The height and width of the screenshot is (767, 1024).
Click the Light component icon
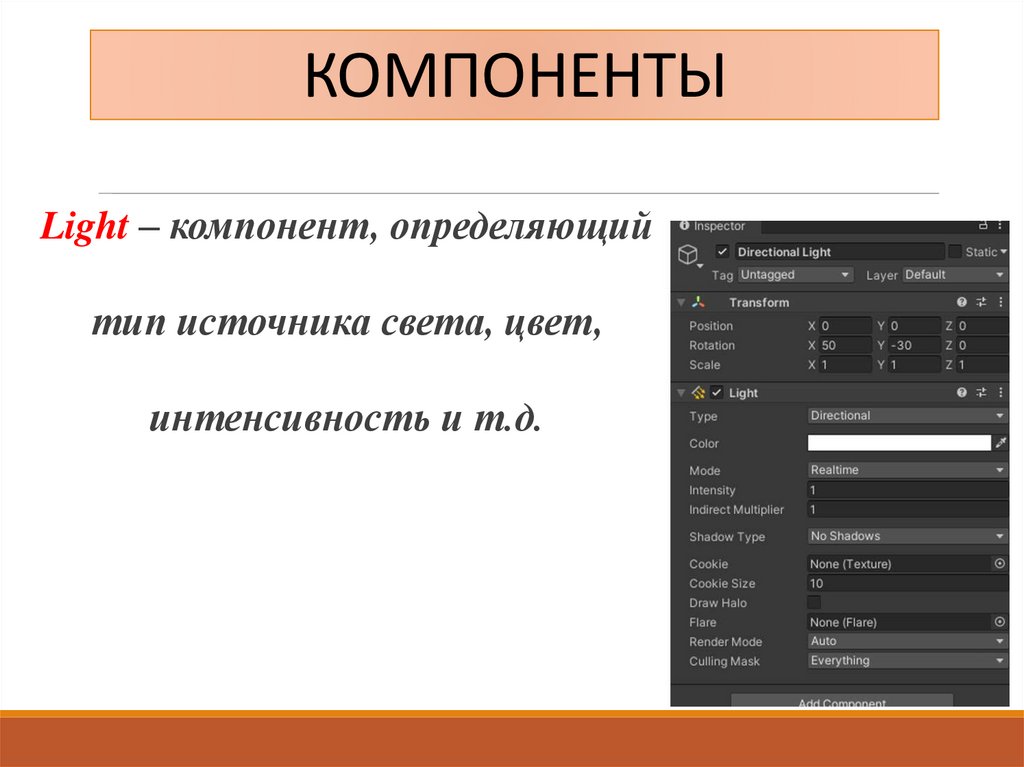pos(698,392)
